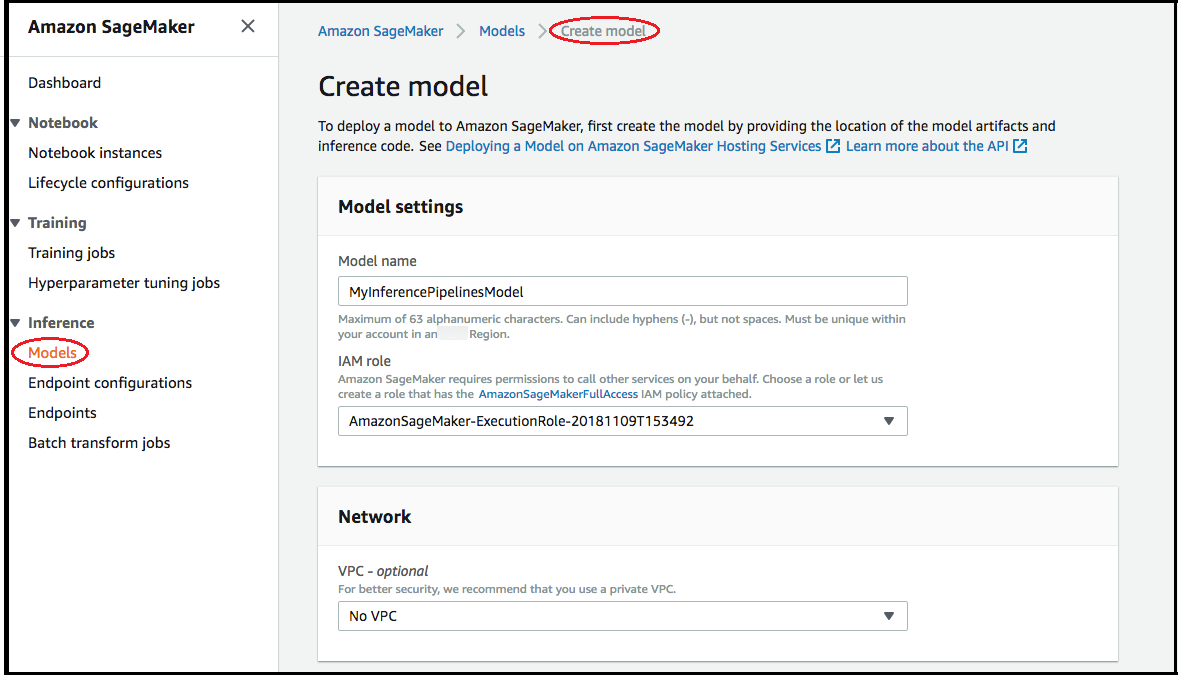Viewport: 1178px width, 675px height.
Task: Click Amazon SageMaker breadcrumb link
Action: 380,31
